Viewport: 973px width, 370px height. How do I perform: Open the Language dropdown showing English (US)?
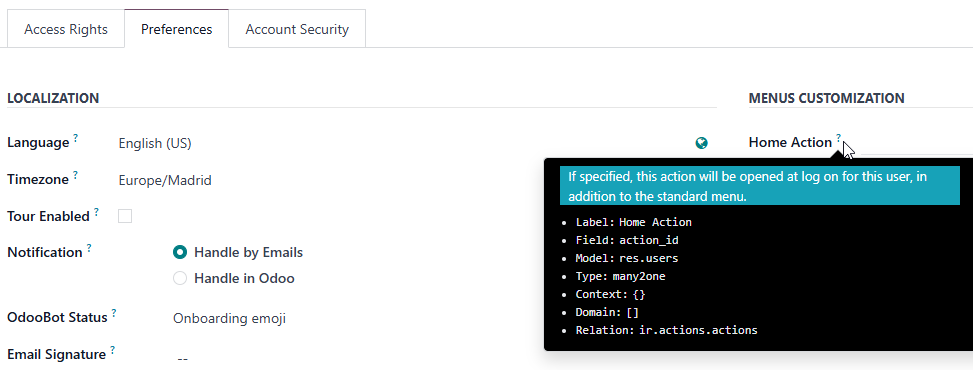pyautogui.click(x=403, y=143)
